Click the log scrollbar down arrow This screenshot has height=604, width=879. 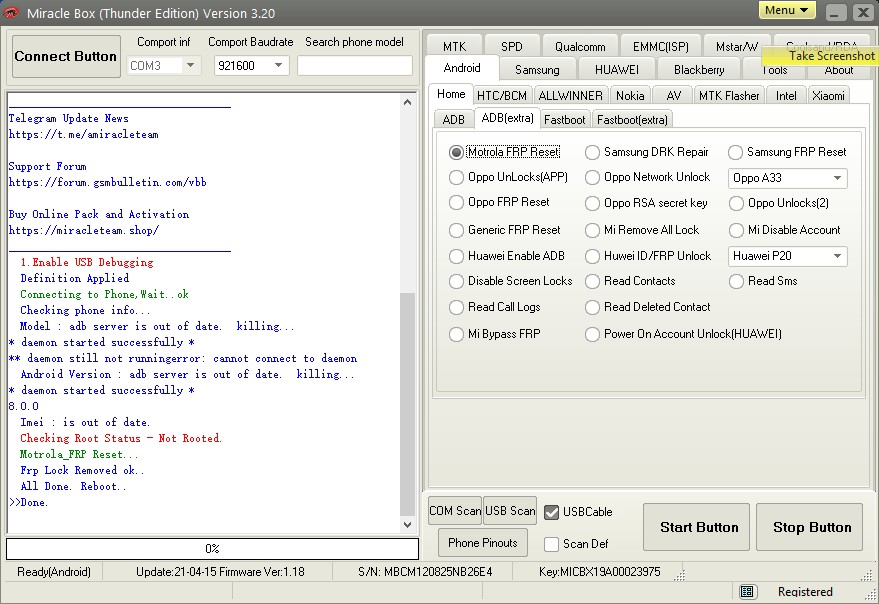(x=408, y=525)
